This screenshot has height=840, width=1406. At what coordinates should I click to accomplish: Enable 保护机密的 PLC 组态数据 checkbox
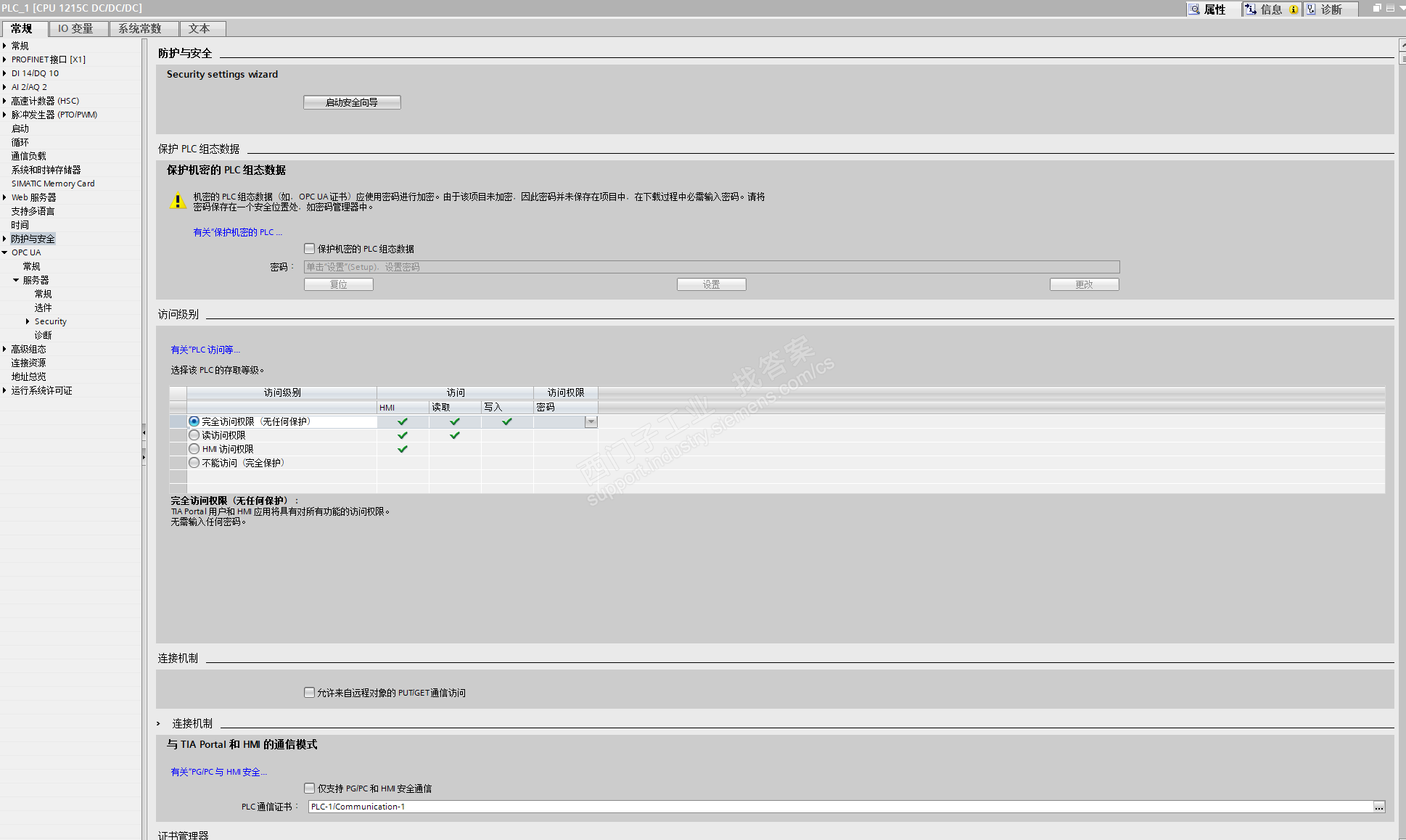pyautogui.click(x=310, y=248)
